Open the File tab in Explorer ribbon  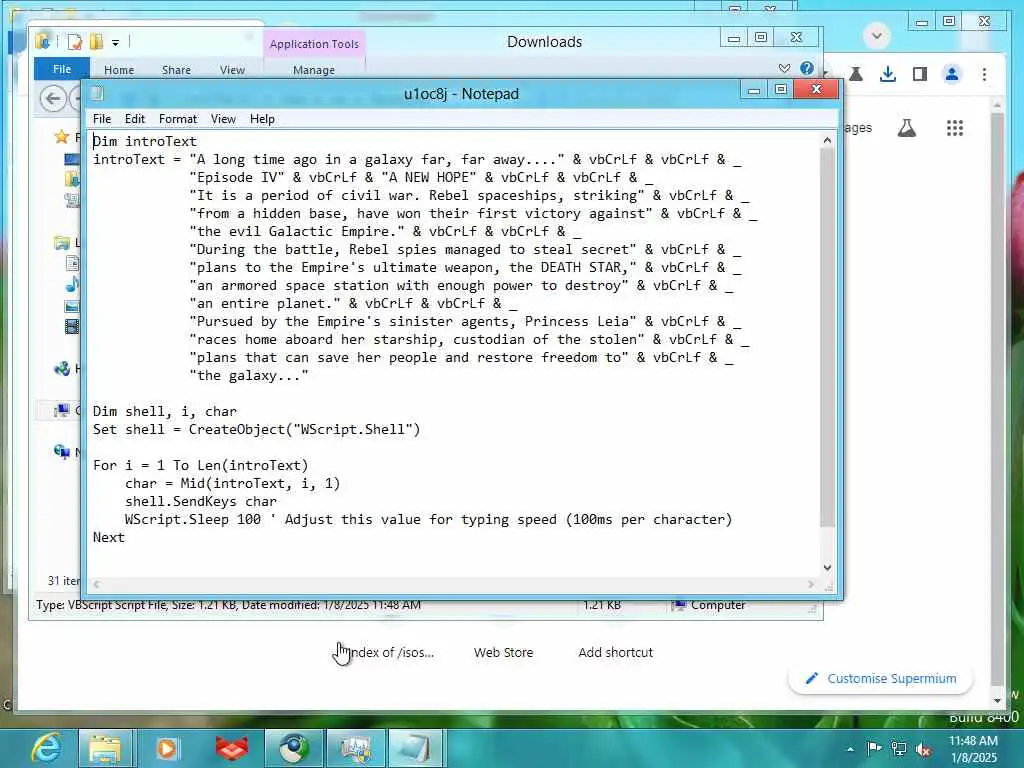pyautogui.click(x=62, y=69)
